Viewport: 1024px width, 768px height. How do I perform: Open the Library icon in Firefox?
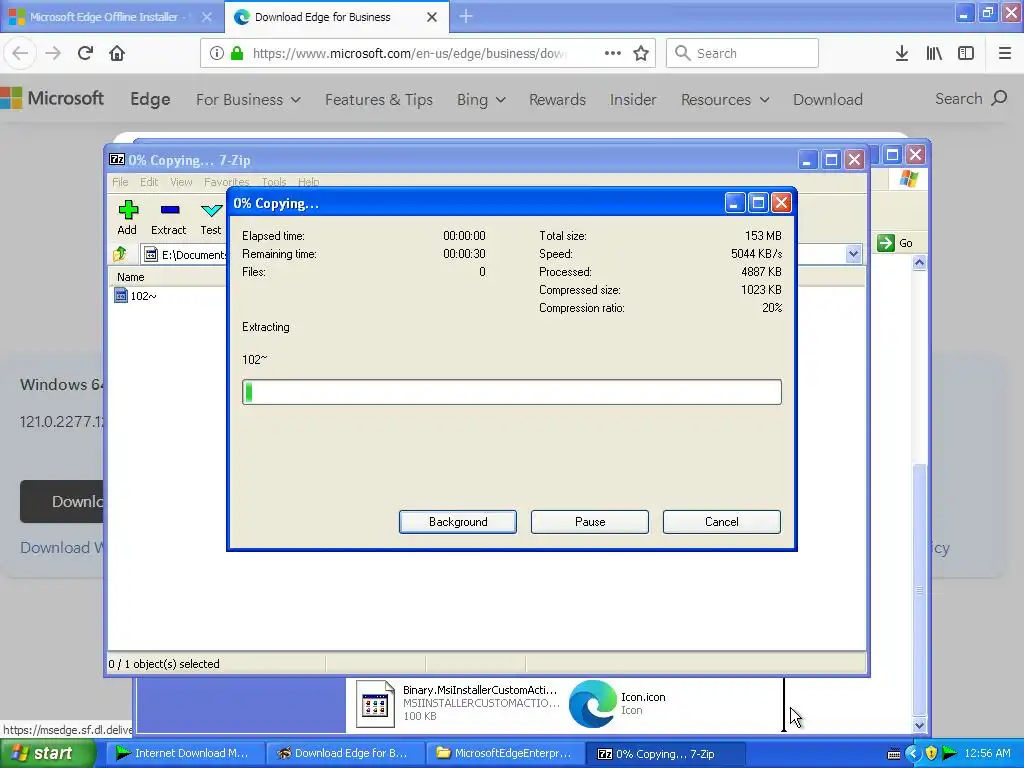[x=934, y=53]
